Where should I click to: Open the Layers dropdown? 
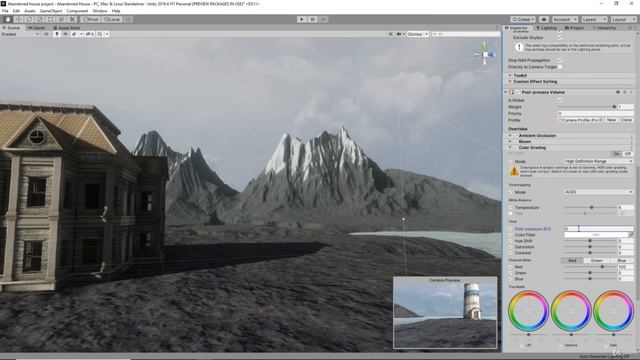tap(594, 19)
